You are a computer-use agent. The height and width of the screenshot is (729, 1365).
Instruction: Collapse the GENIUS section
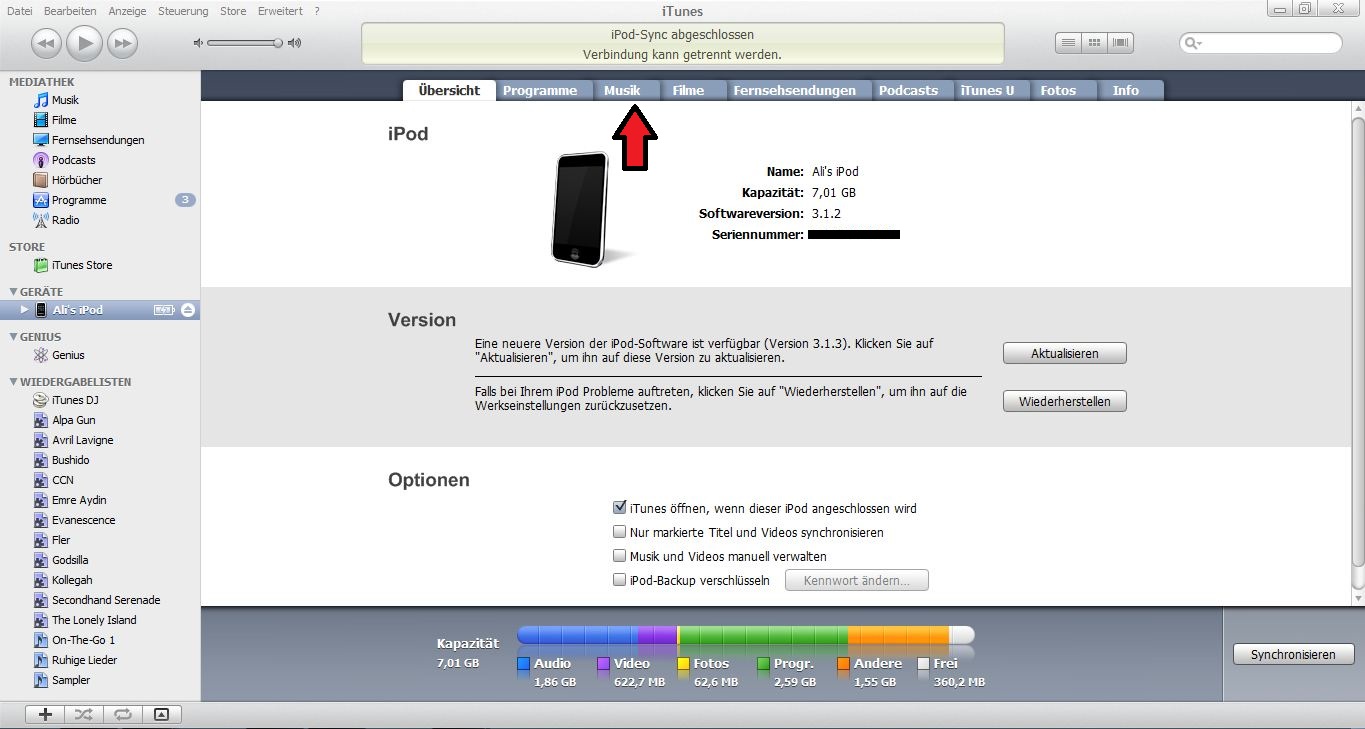click(x=12, y=337)
